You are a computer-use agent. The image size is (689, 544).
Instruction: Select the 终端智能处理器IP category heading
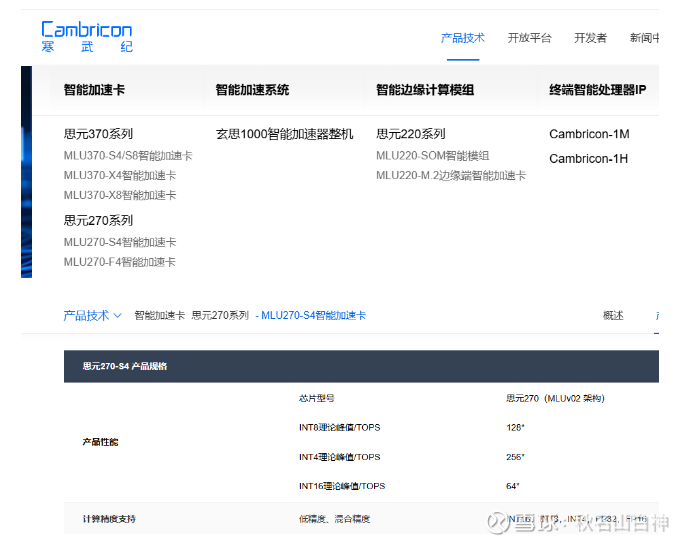[x=598, y=90]
